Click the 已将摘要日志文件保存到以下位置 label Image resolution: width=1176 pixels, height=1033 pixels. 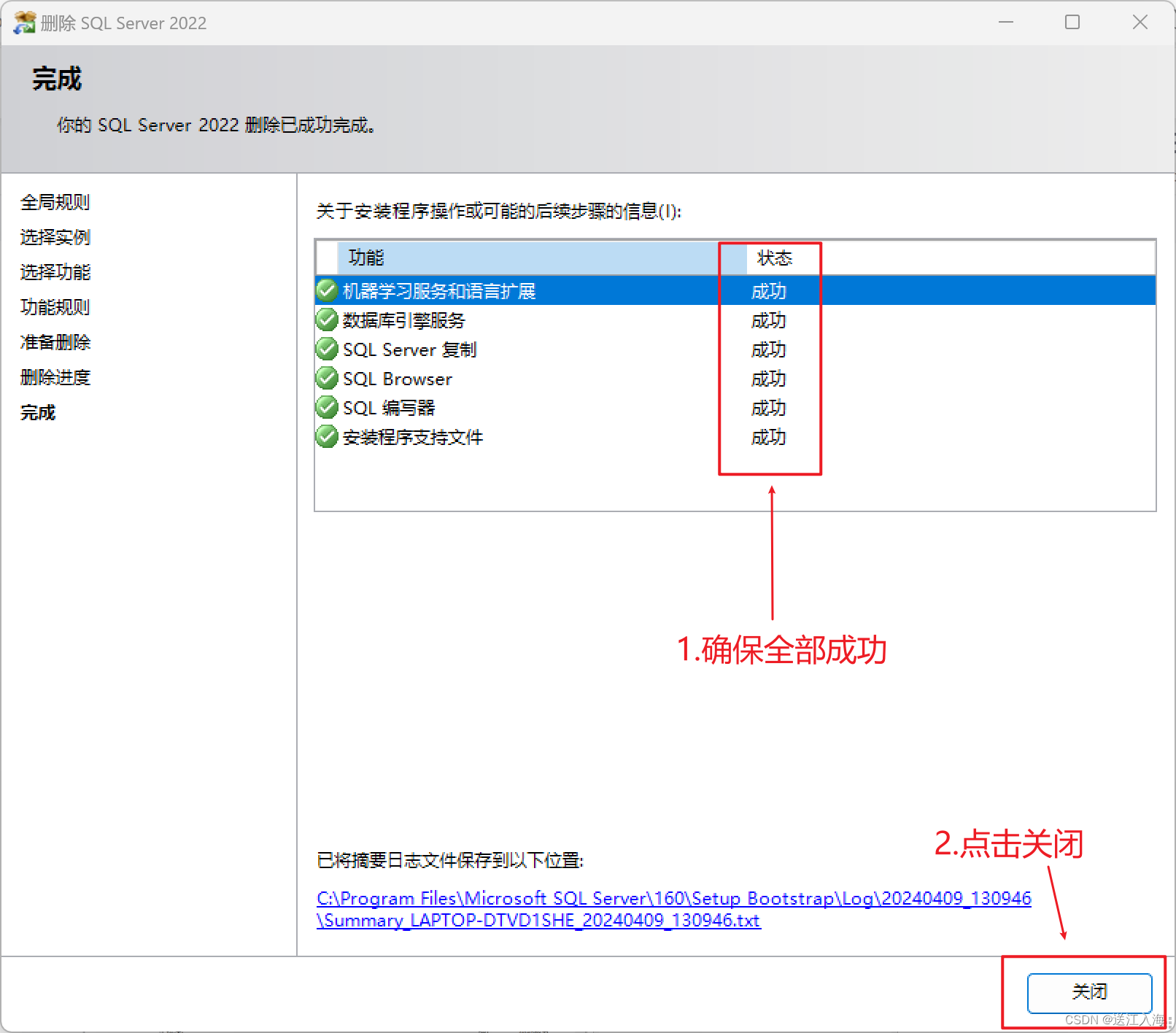(450, 860)
